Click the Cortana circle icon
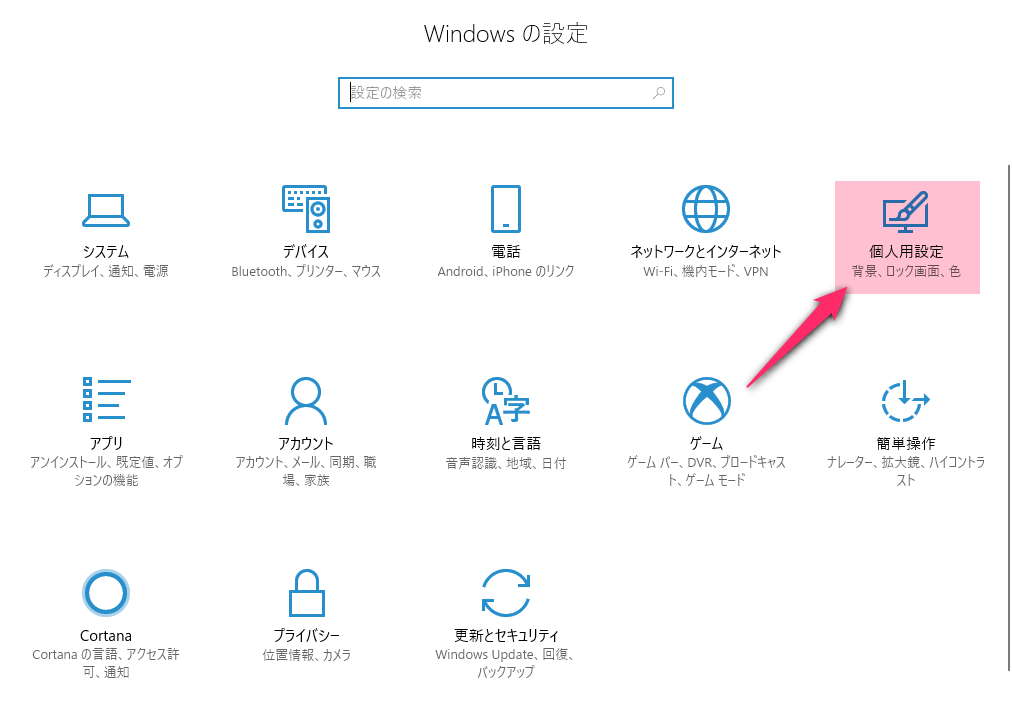This screenshot has height=710, width=1012. click(x=106, y=593)
